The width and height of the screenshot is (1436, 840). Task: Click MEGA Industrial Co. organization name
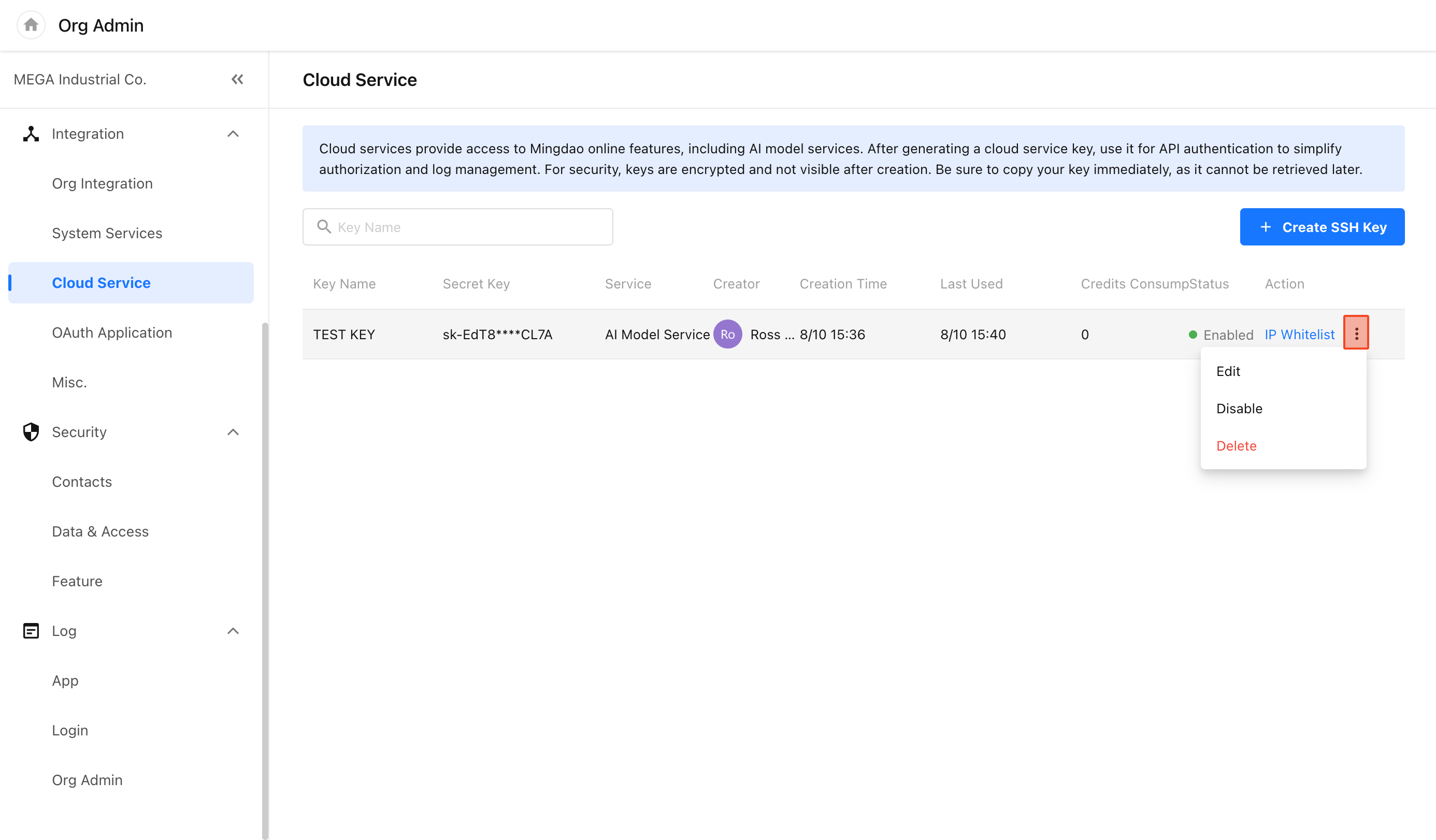coord(80,79)
